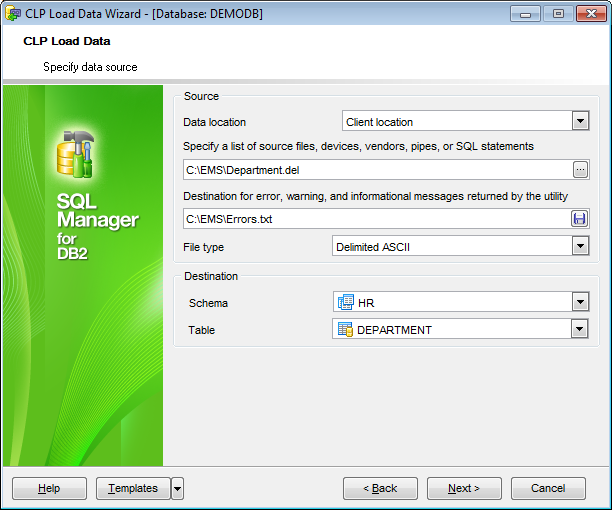
Task: Click the browse button for source files
Action: pos(580,170)
